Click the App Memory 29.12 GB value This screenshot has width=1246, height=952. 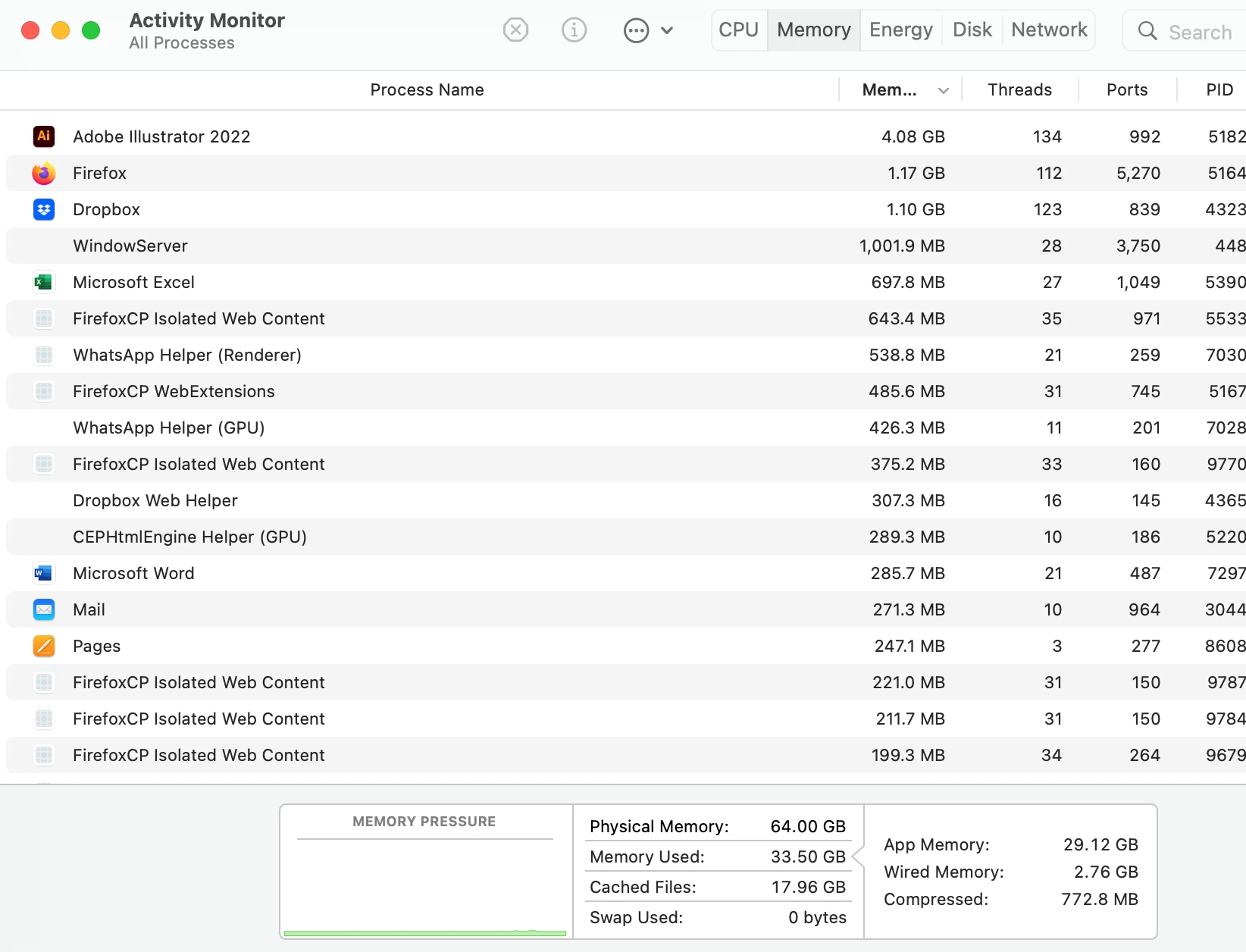point(1100,844)
